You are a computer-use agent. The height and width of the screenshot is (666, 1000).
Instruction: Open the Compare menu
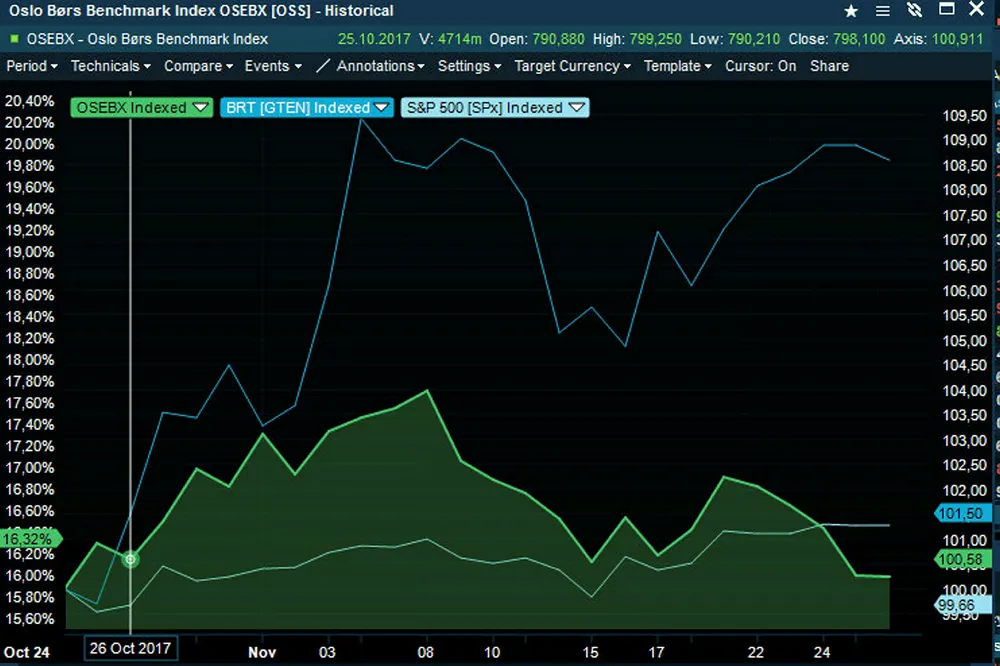coord(198,66)
